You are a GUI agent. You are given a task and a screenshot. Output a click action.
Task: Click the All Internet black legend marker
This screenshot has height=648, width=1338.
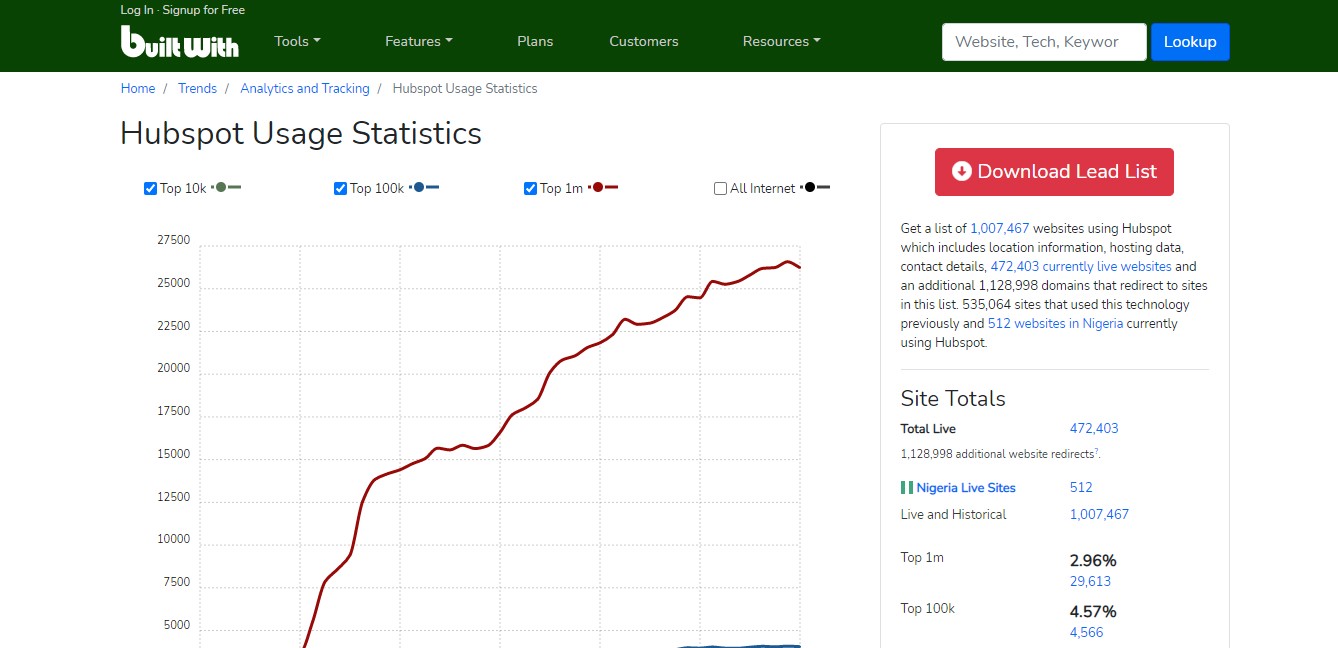pos(816,187)
